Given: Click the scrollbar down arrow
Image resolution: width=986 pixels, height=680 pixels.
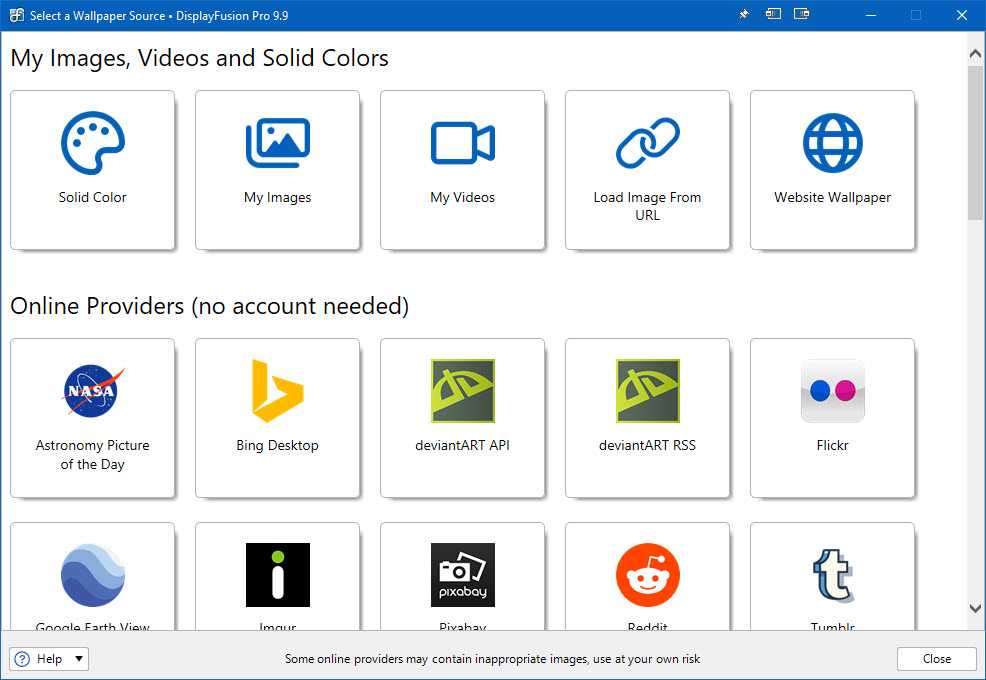Looking at the screenshot, I should 976,608.
